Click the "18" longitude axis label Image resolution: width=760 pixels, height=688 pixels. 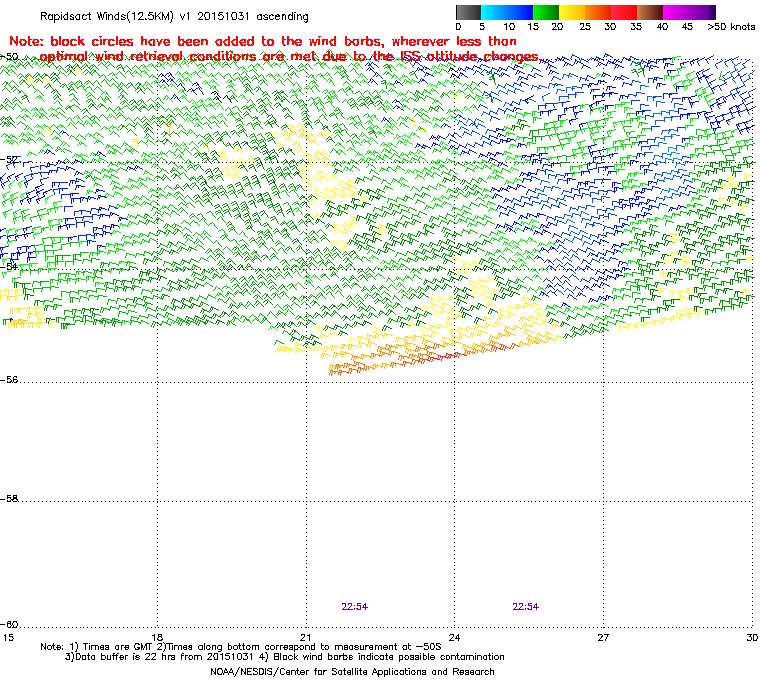157,637
